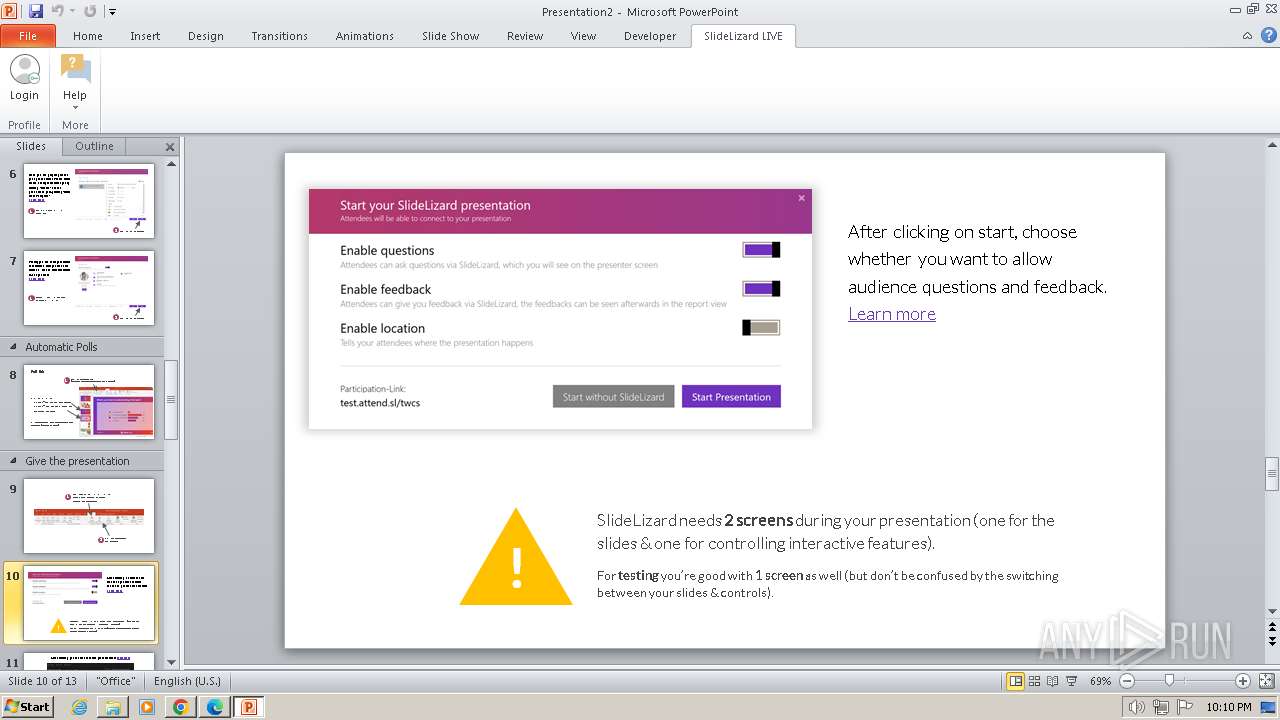This screenshot has height=720, width=1280.
Task: Click the zoom slider handle
Action: pyautogui.click(x=1169, y=681)
